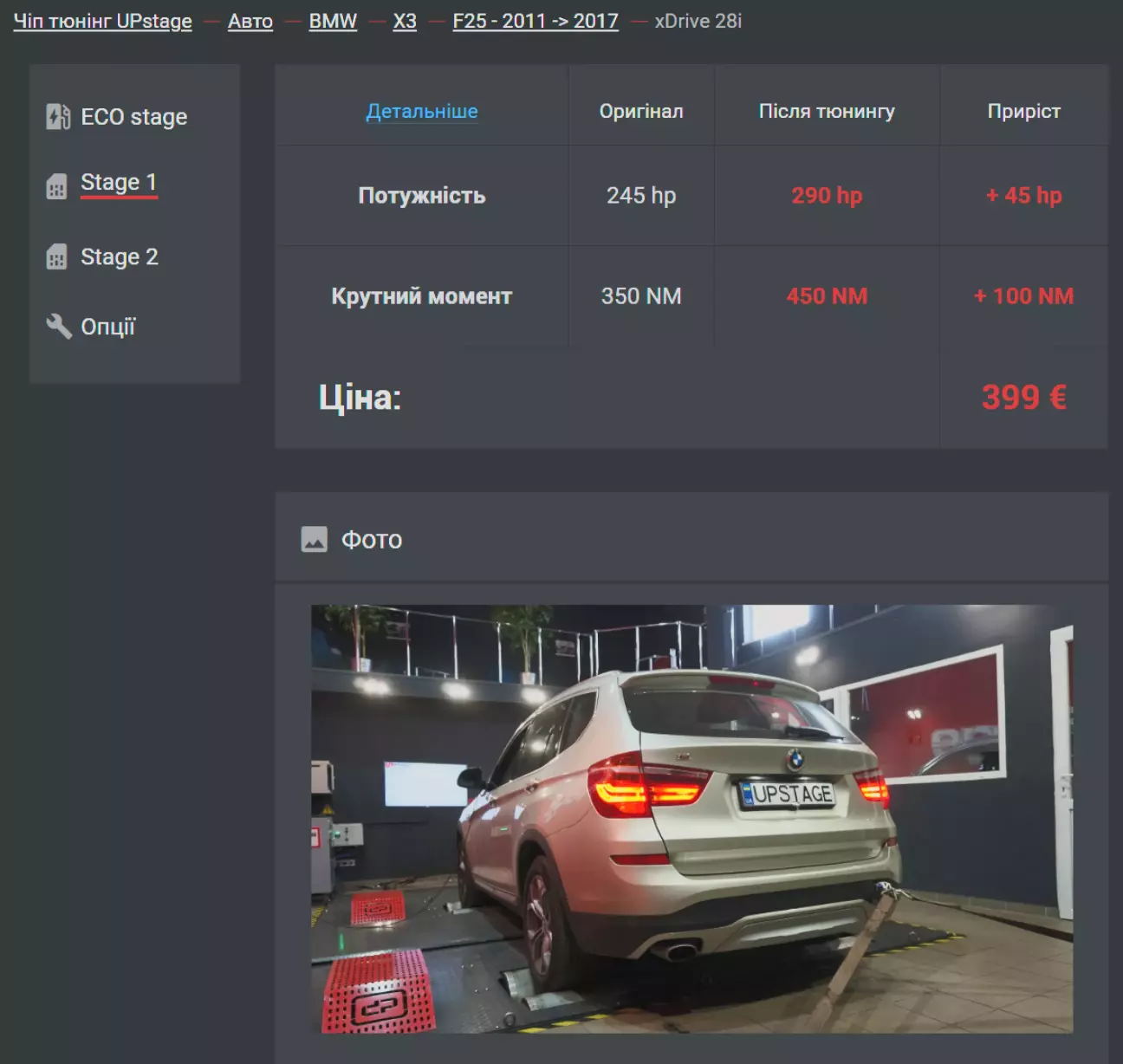Select the Stage 1 menu item
This screenshot has height=1064, width=1123.
tap(119, 183)
